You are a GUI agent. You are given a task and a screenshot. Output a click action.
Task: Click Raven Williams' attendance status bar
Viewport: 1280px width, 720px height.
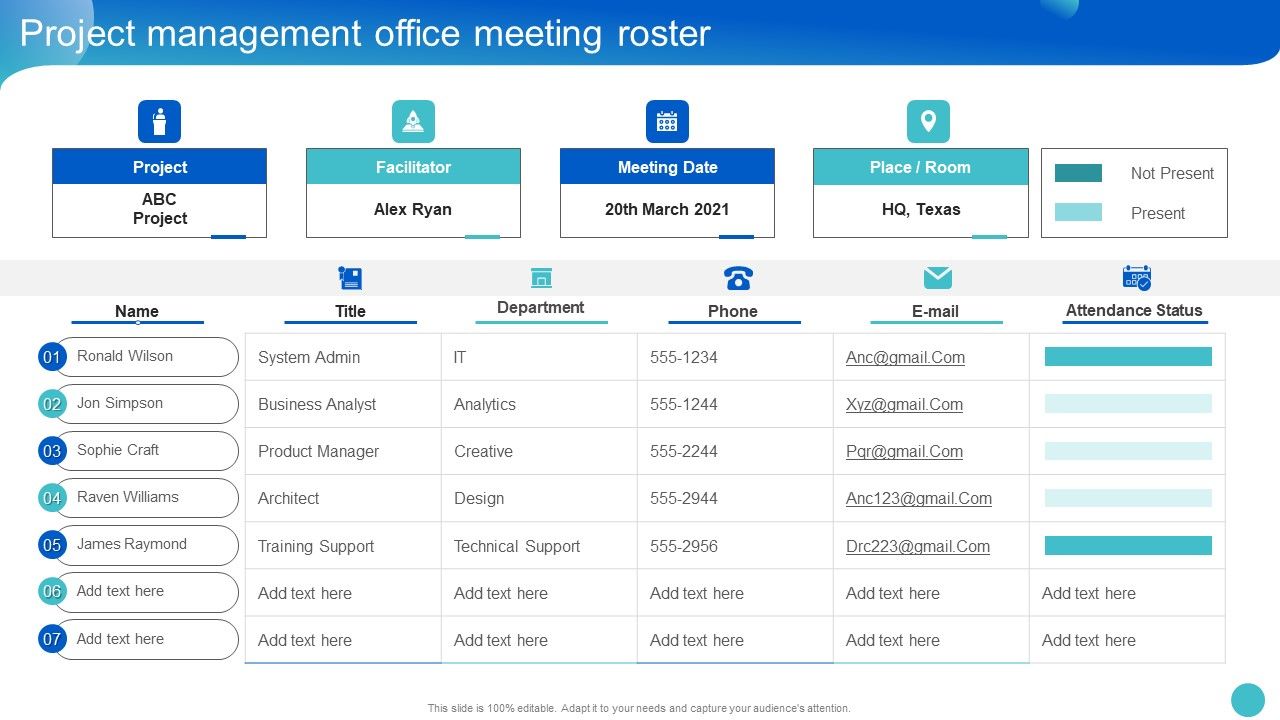[1128, 497]
